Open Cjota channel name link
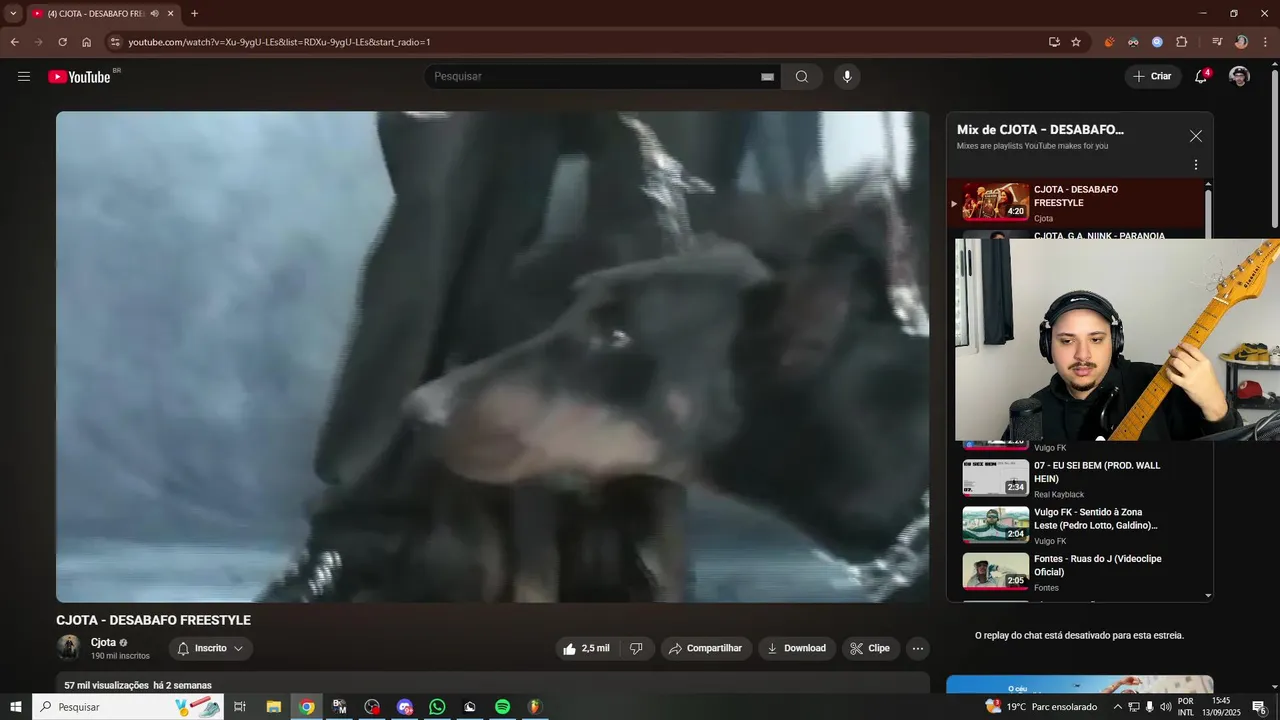 click(x=103, y=643)
